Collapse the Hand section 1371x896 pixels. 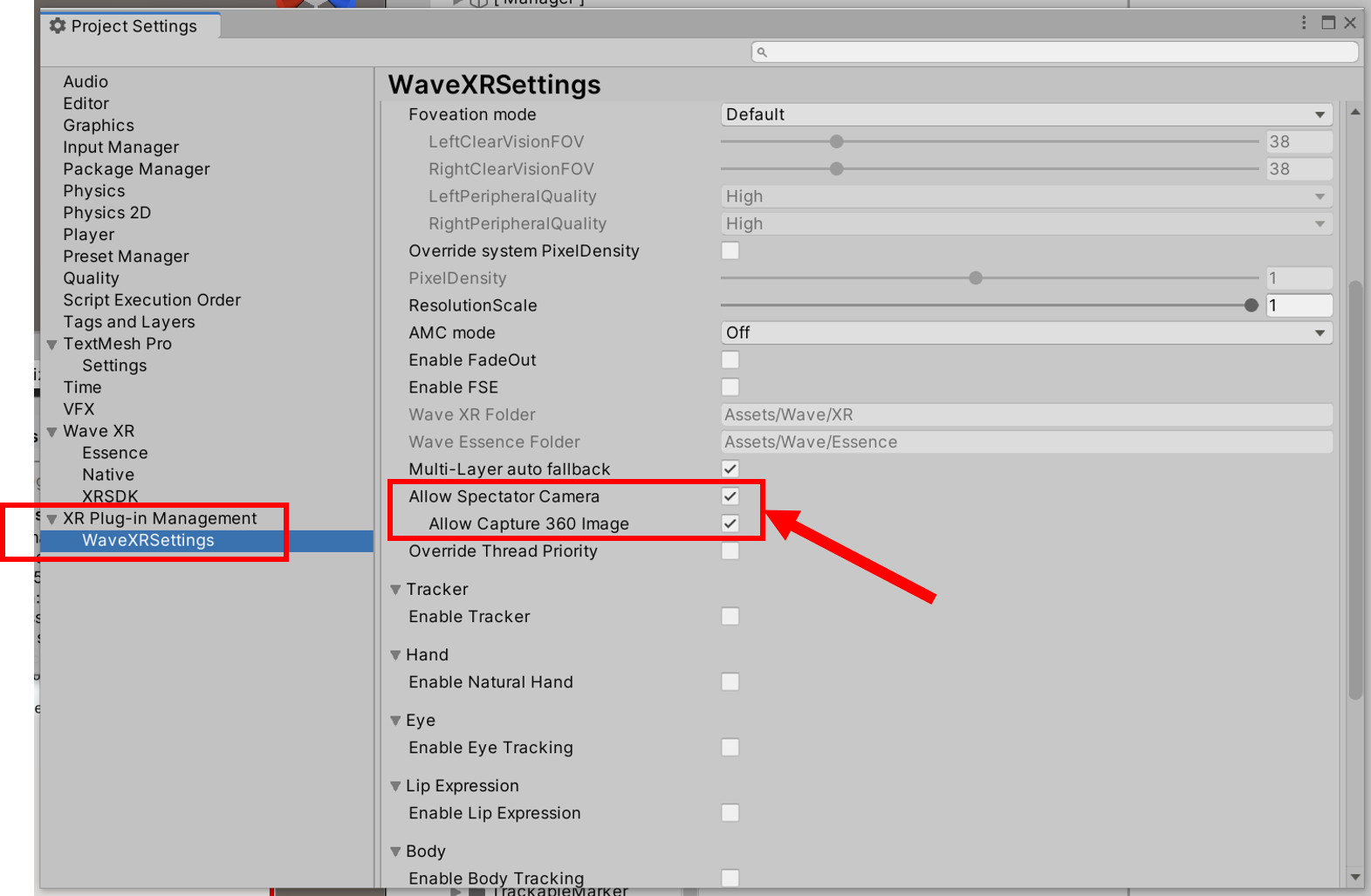pos(395,655)
